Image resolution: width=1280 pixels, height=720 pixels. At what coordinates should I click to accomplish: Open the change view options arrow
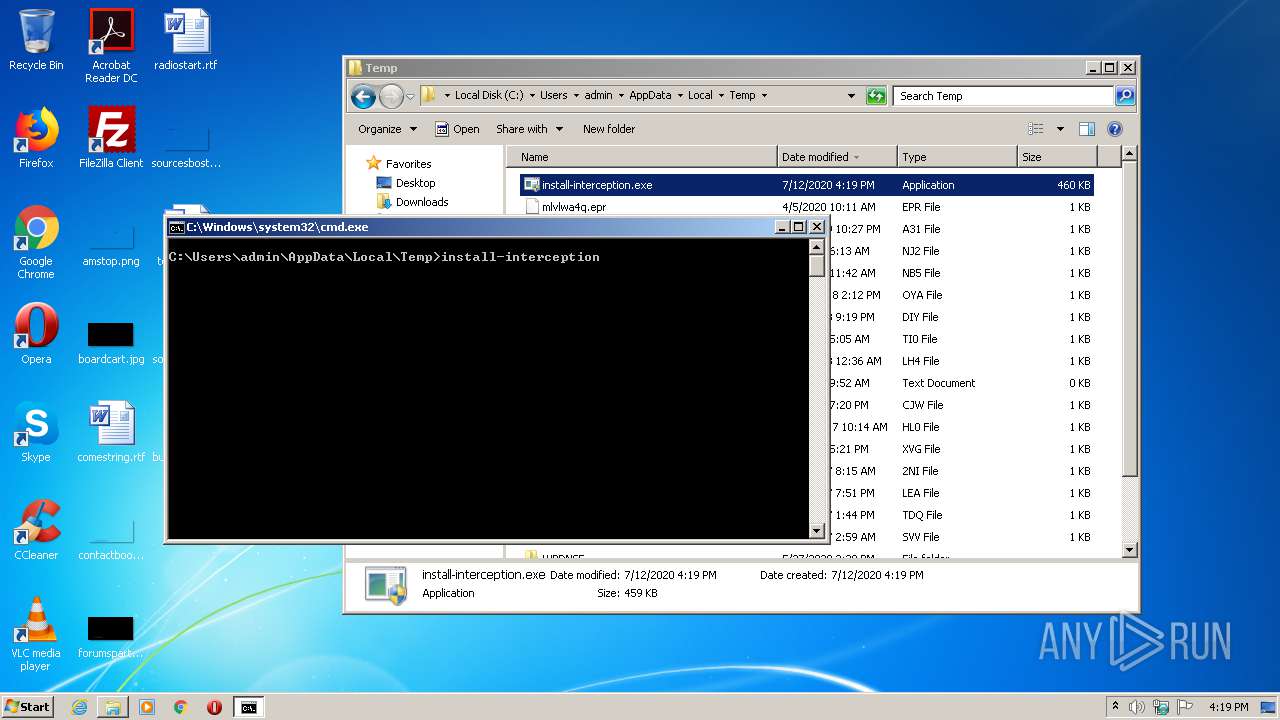1060,129
